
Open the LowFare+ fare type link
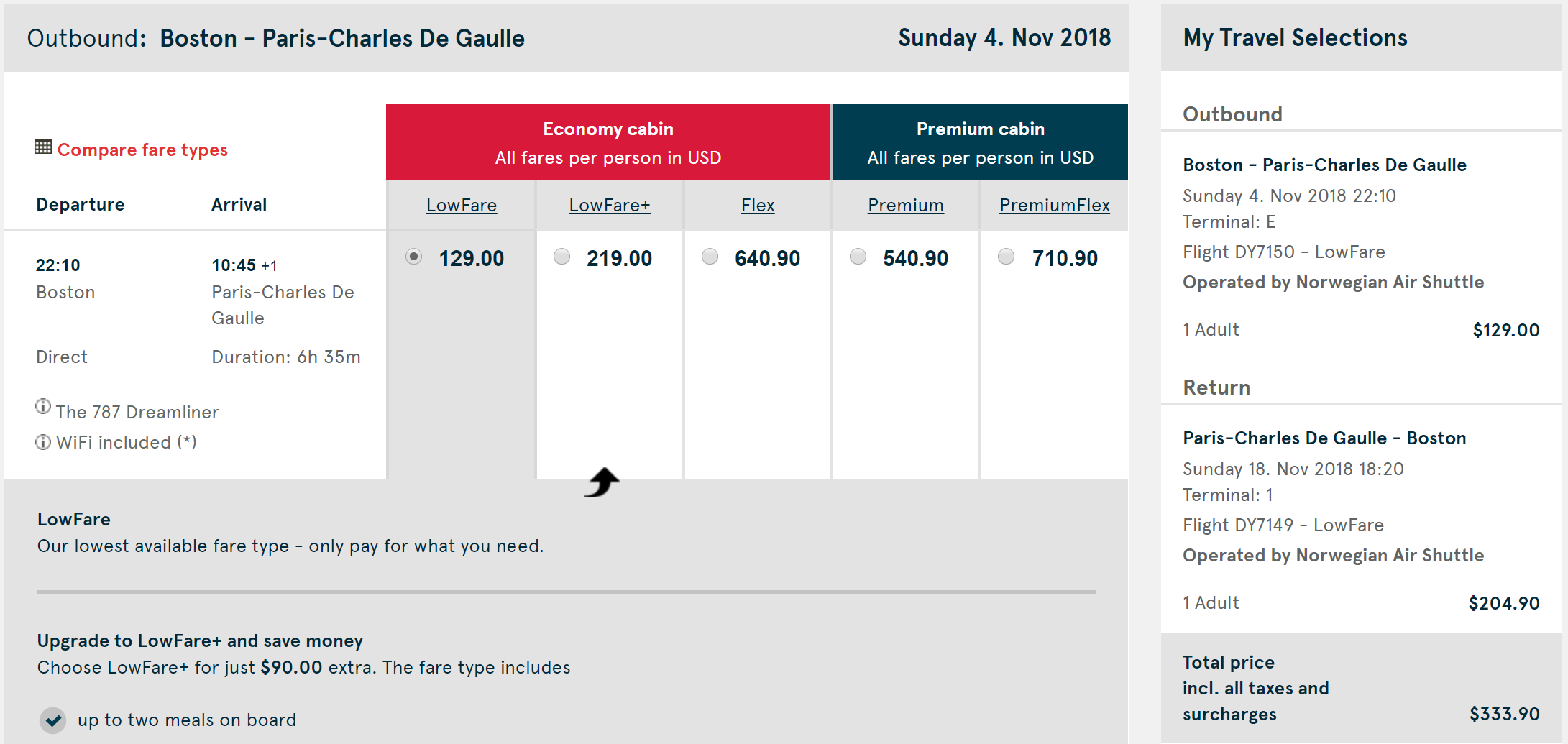click(610, 206)
